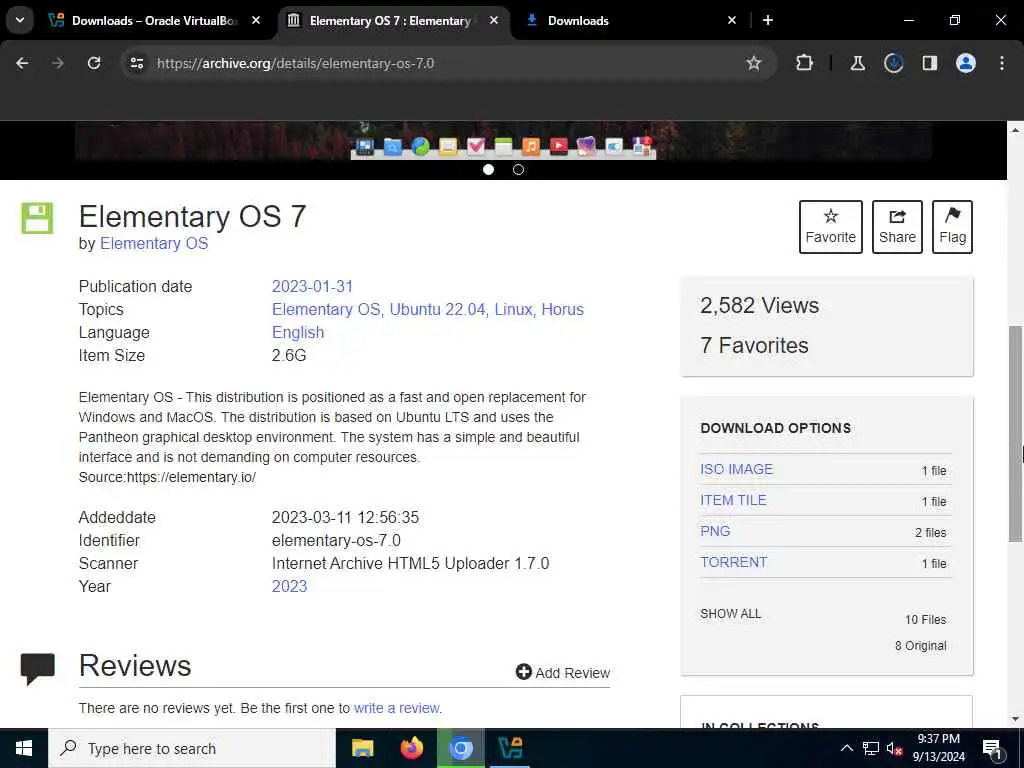Open the notification center icon
This screenshot has width=1024, height=768.
[993, 749]
